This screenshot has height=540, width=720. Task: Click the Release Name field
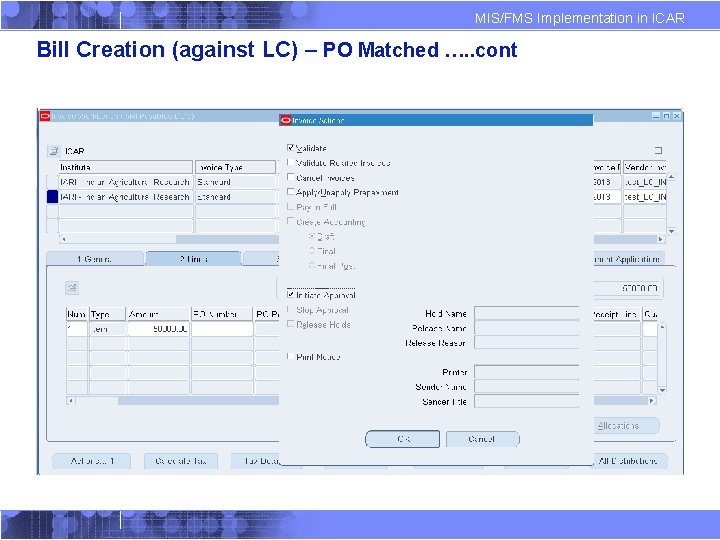tap(526, 328)
